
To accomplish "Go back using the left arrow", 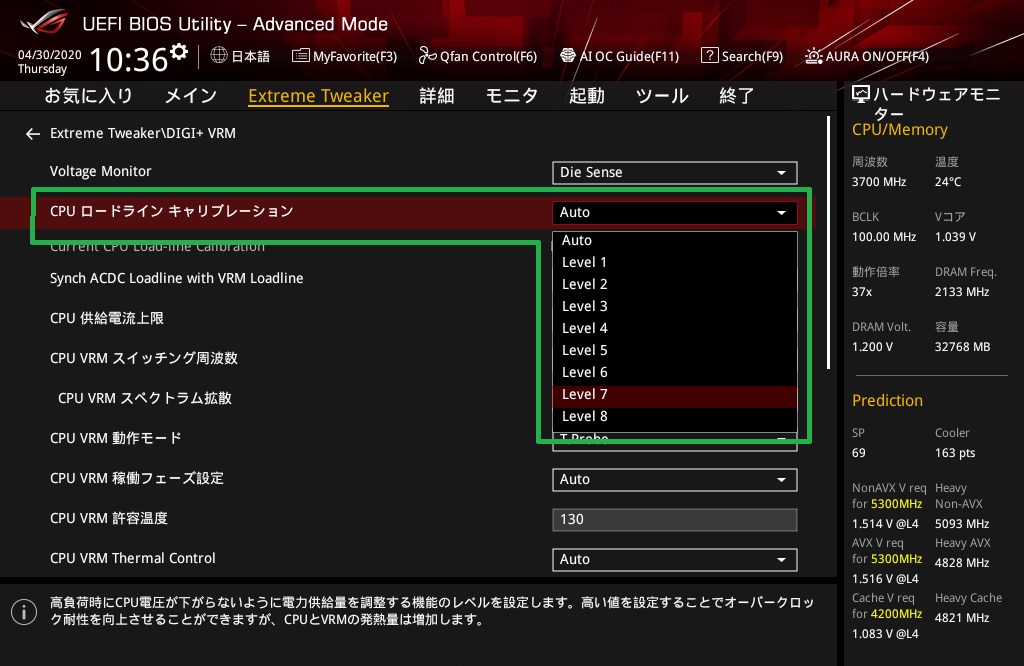I will (x=33, y=134).
